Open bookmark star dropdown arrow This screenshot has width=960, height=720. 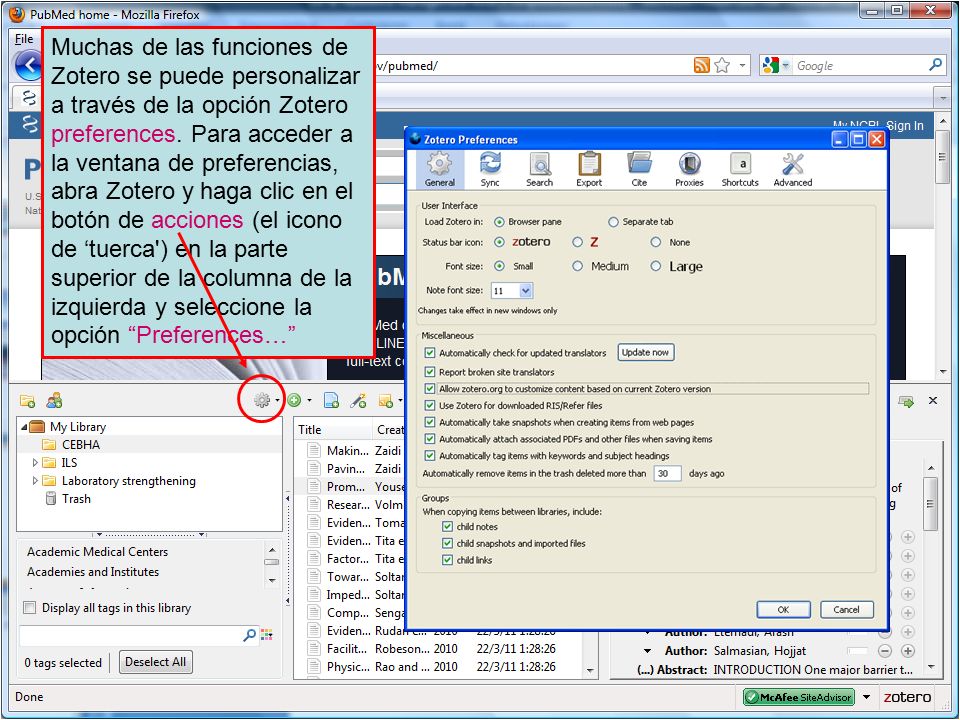click(x=743, y=65)
